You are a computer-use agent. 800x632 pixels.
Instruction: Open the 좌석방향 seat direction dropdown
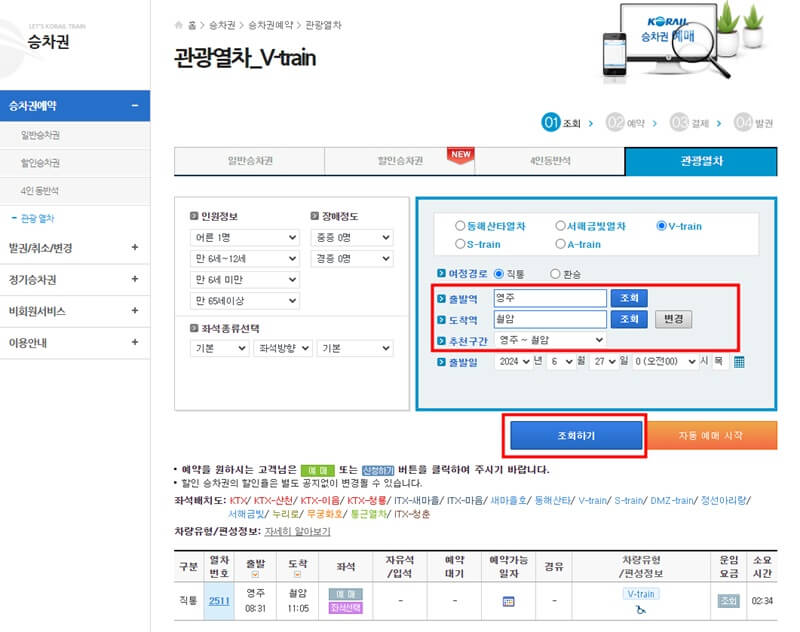[x=281, y=348]
